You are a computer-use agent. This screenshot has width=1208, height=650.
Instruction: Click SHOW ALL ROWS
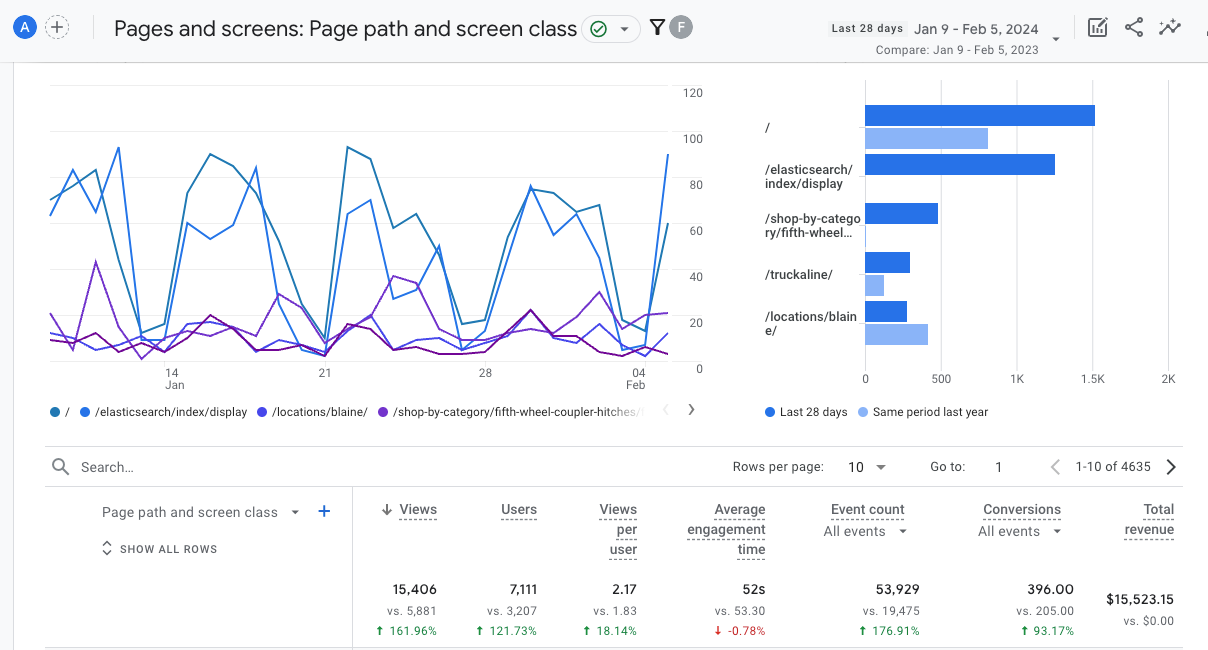159,549
